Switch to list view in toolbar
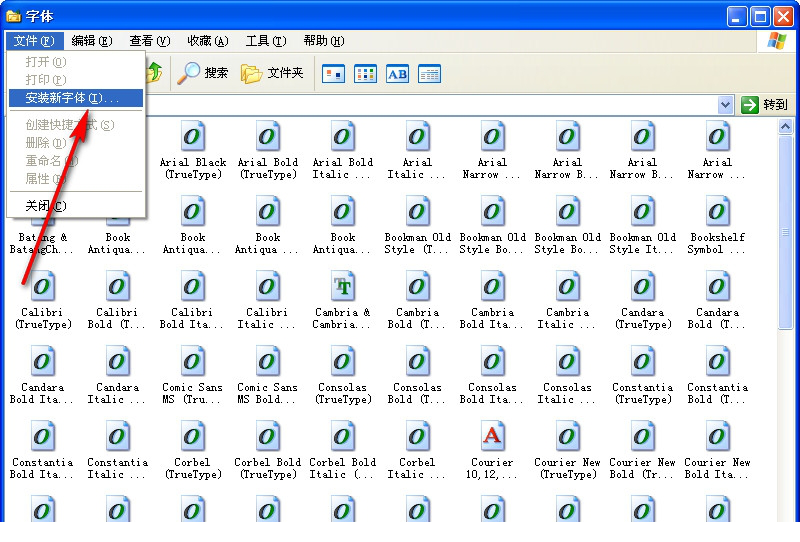 [x=365, y=74]
